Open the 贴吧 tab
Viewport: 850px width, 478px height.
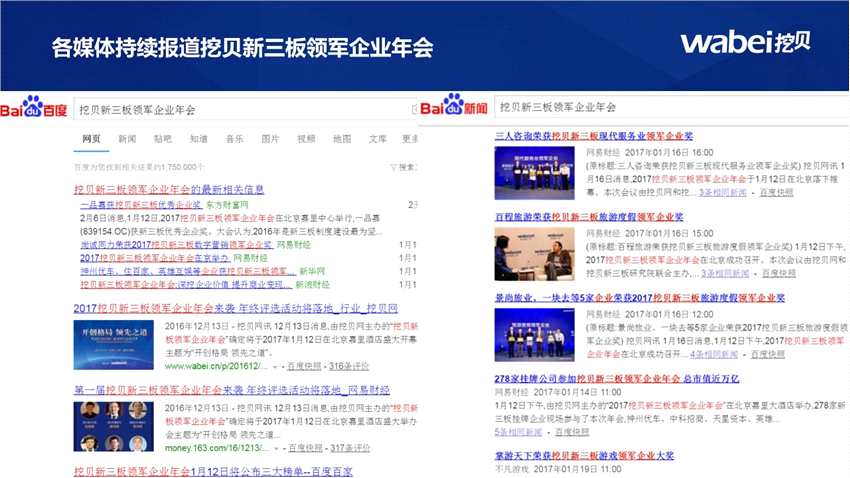click(x=163, y=139)
